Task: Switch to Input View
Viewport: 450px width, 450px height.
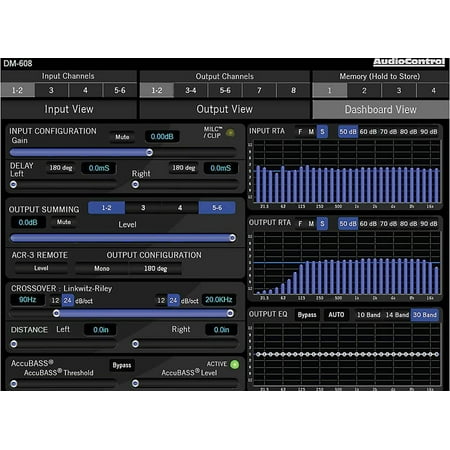Action: [69, 109]
